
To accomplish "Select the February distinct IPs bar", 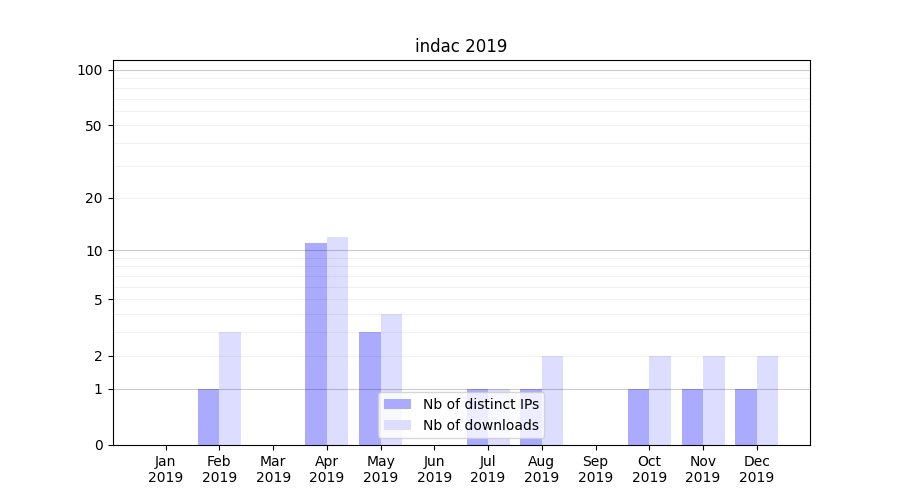I will pyautogui.click(x=208, y=417).
